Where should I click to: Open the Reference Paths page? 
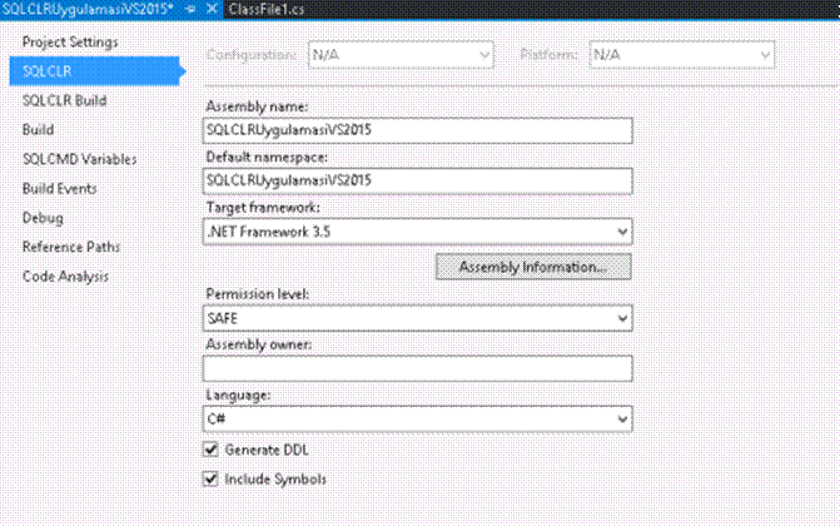tap(71, 247)
